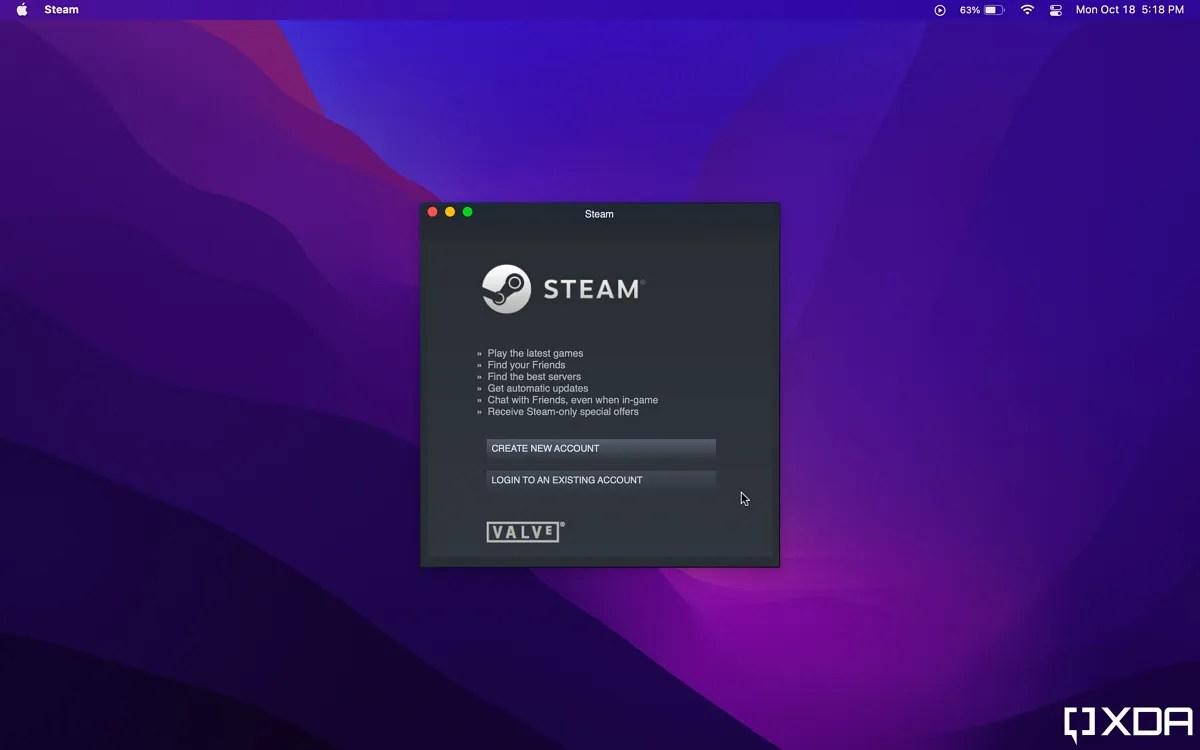Click the CREATE NEW ACCOUNT button
The image size is (1200, 750).
pos(601,448)
